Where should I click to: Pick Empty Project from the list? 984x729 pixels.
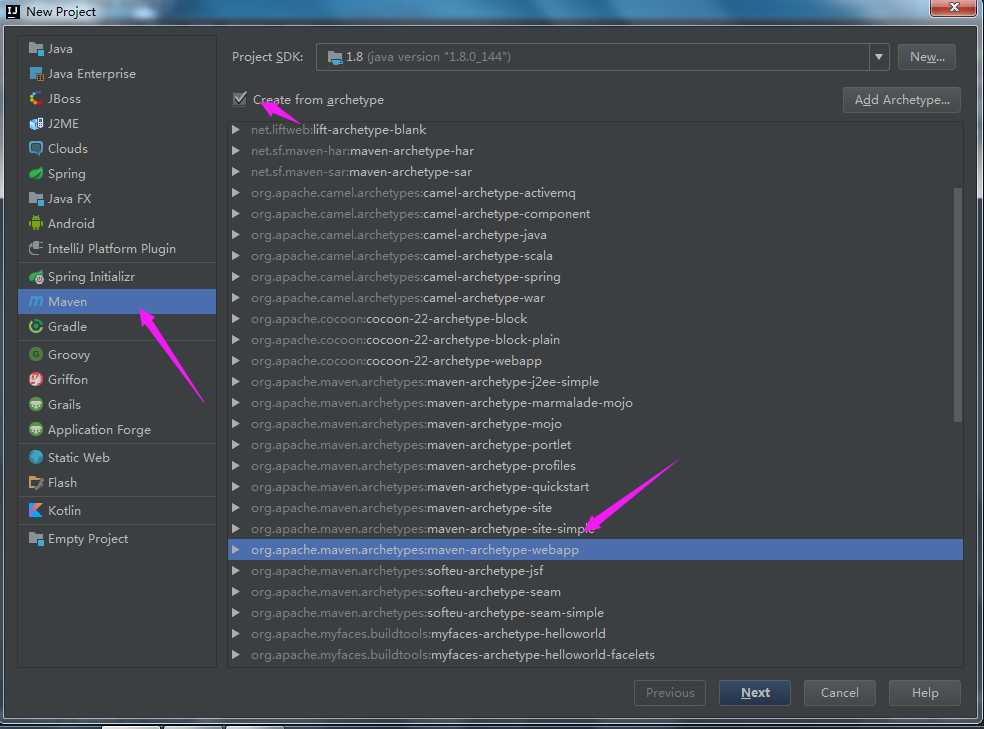(x=117, y=538)
